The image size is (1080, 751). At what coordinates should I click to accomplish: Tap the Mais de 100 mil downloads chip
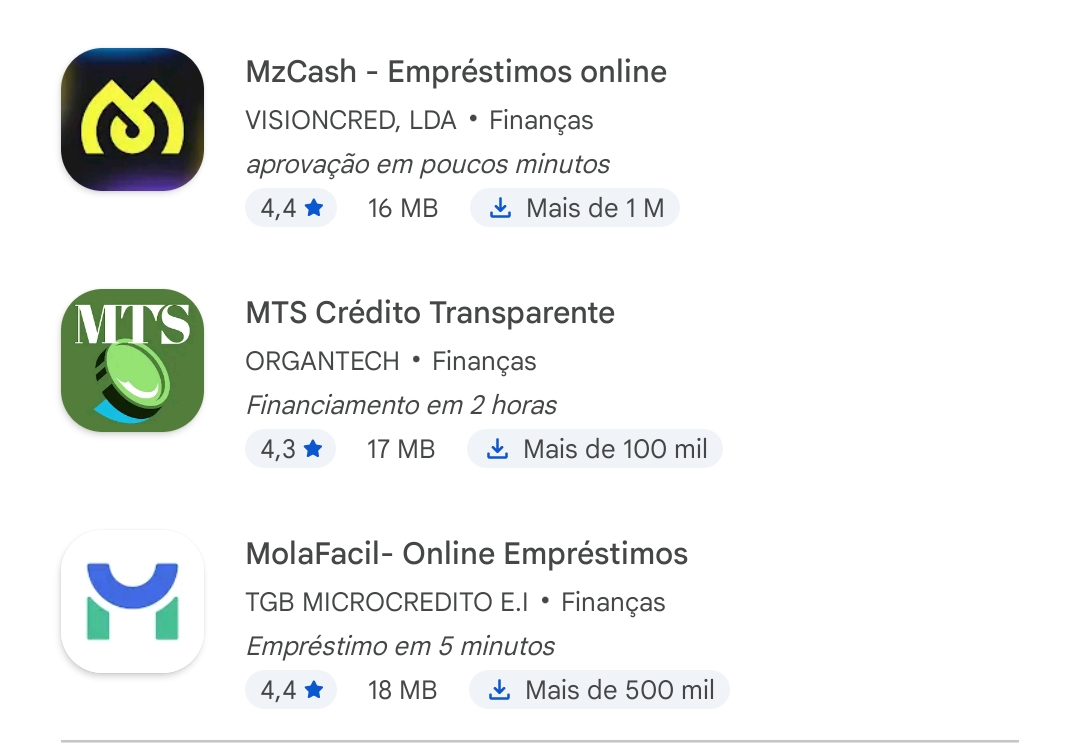[595, 449]
